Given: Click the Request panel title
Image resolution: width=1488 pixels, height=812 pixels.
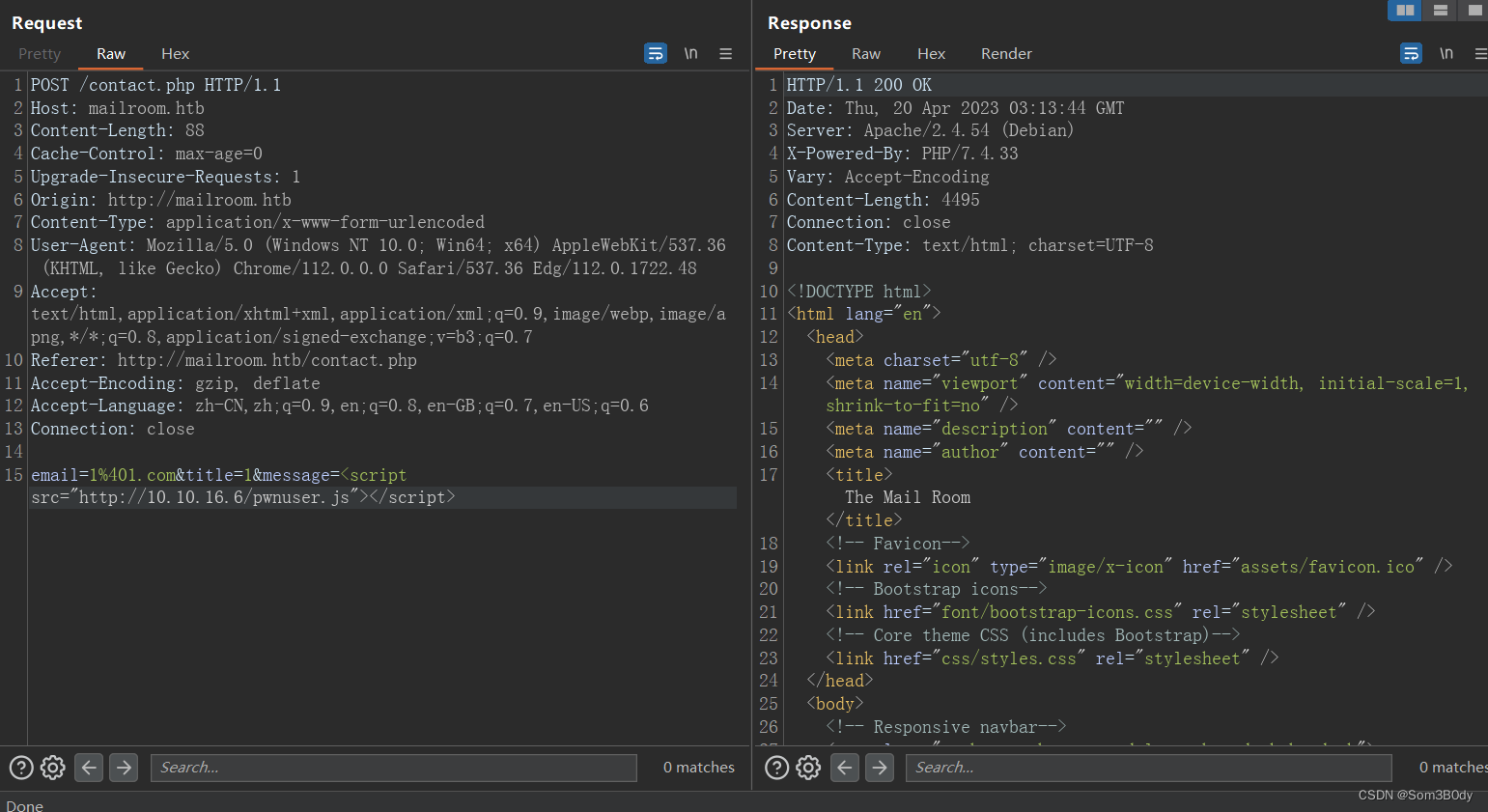Looking at the screenshot, I should click(x=46, y=23).
